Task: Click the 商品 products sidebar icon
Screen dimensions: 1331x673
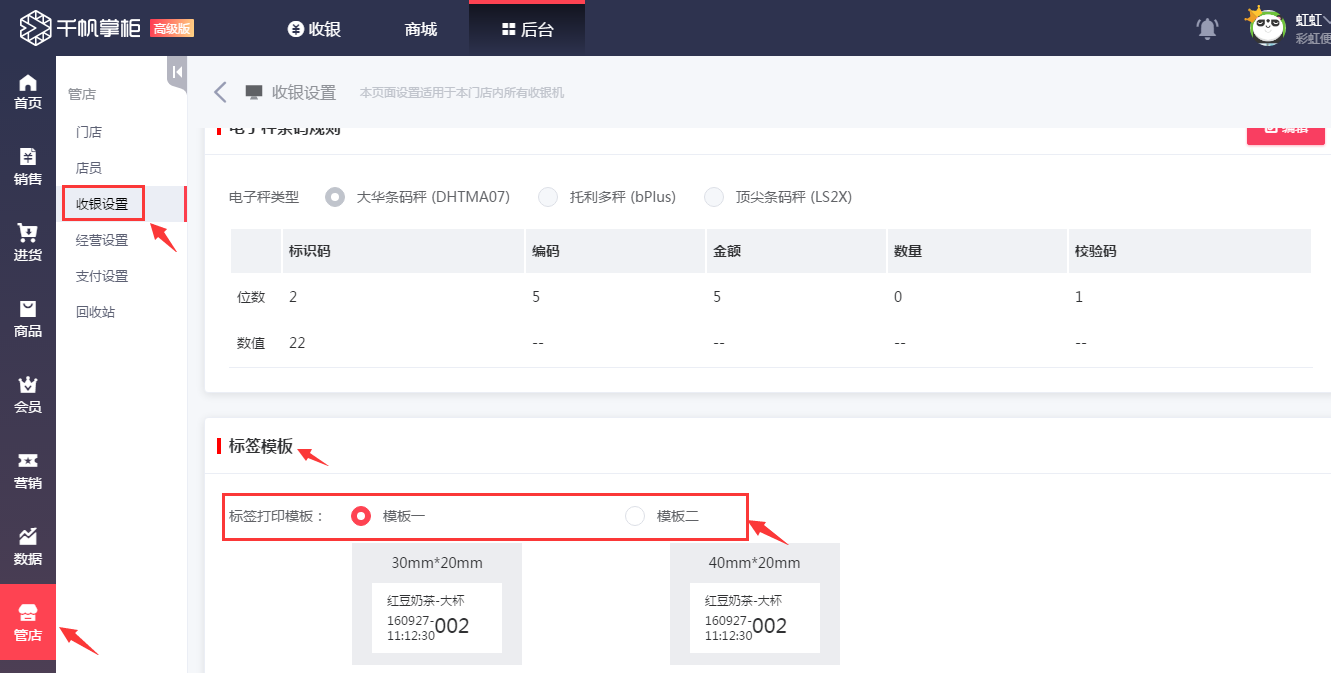Action: coord(27,320)
